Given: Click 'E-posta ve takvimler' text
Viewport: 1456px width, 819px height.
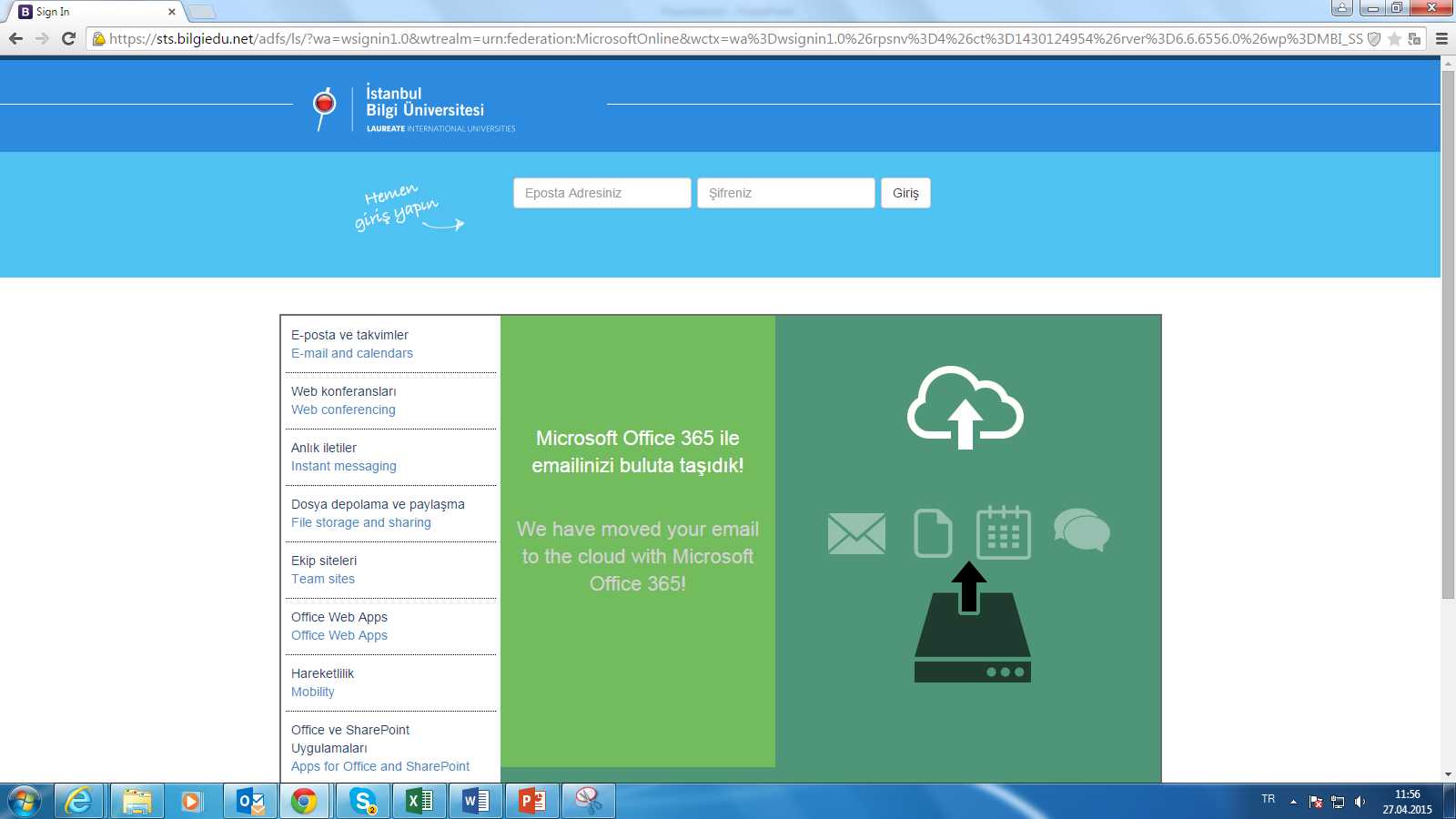Looking at the screenshot, I should 350,335.
